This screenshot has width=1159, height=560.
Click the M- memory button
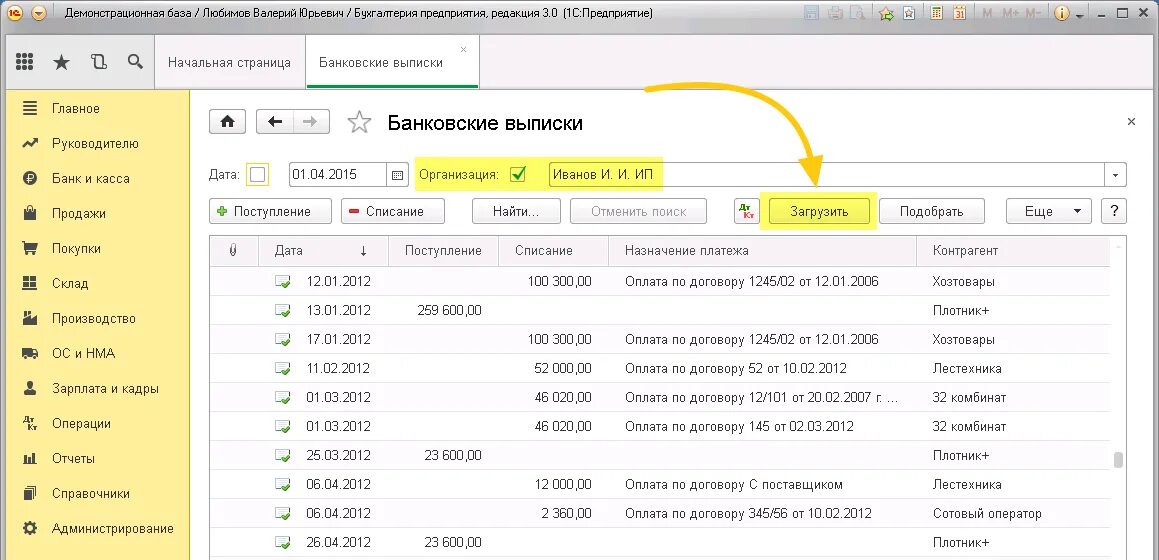[1034, 13]
